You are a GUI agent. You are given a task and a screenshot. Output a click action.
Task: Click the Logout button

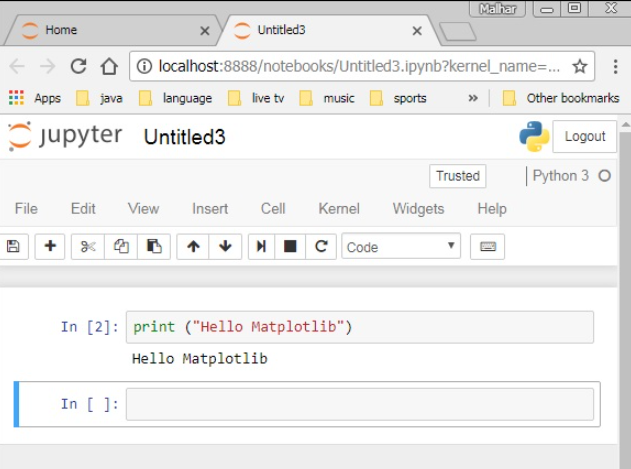[x=584, y=136]
